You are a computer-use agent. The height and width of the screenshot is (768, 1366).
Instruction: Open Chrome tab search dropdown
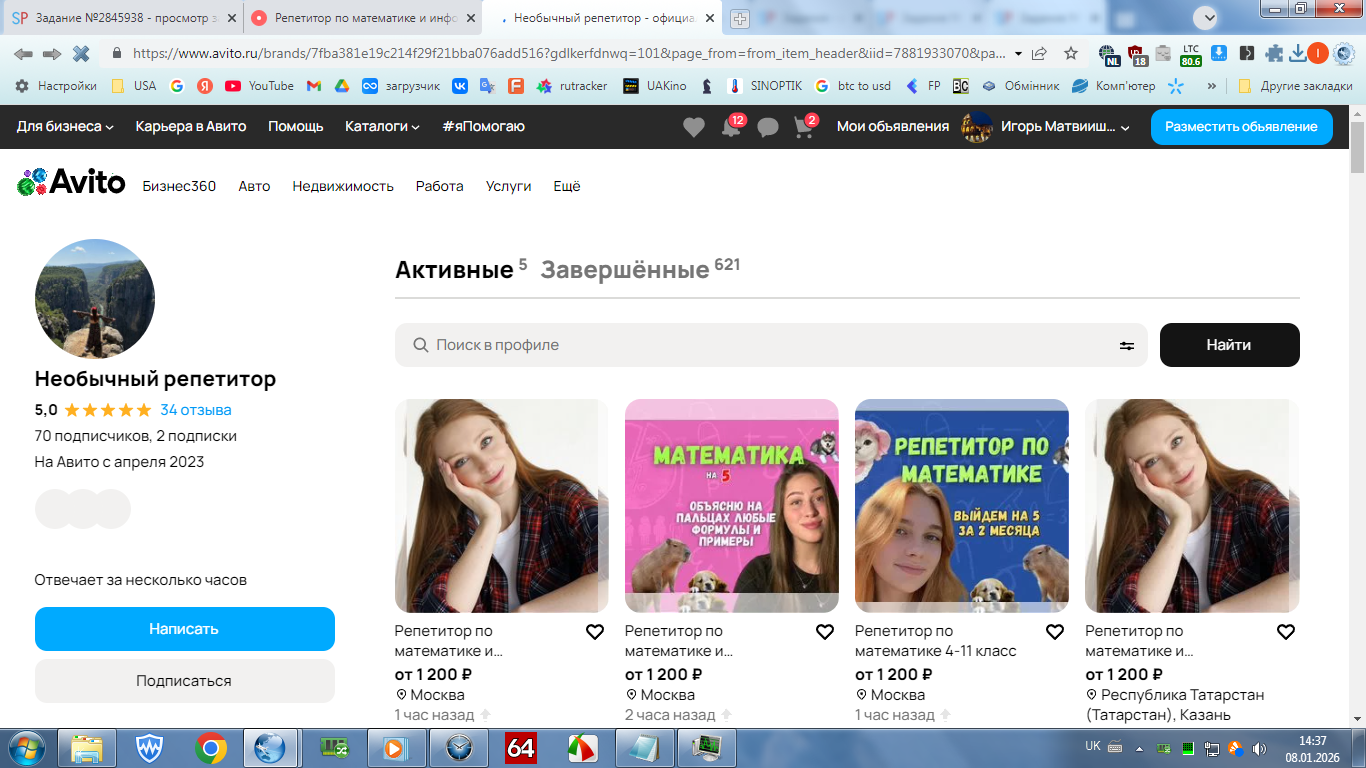[1207, 17]
